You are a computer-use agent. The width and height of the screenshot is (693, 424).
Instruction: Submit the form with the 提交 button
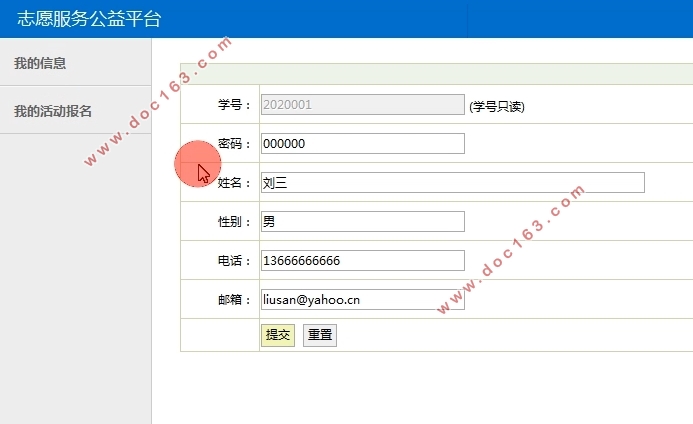click(278, 335)
